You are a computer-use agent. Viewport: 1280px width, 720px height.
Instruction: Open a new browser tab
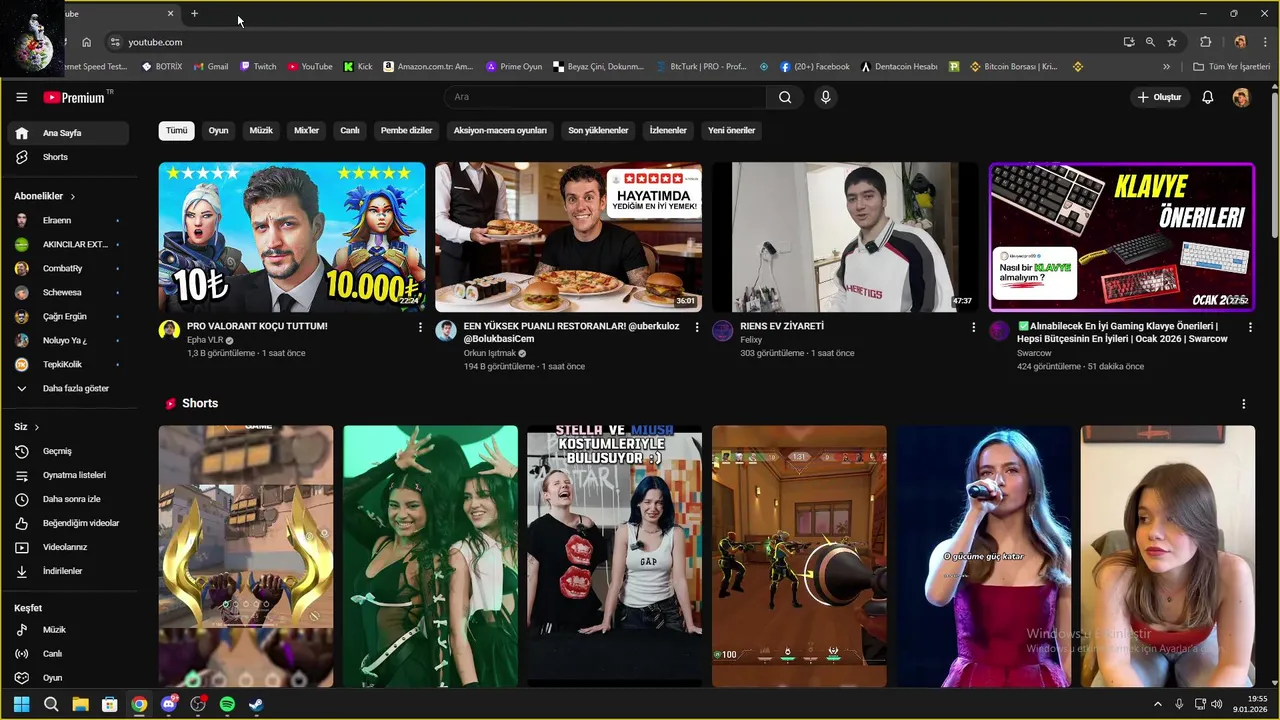coord(194,13)
